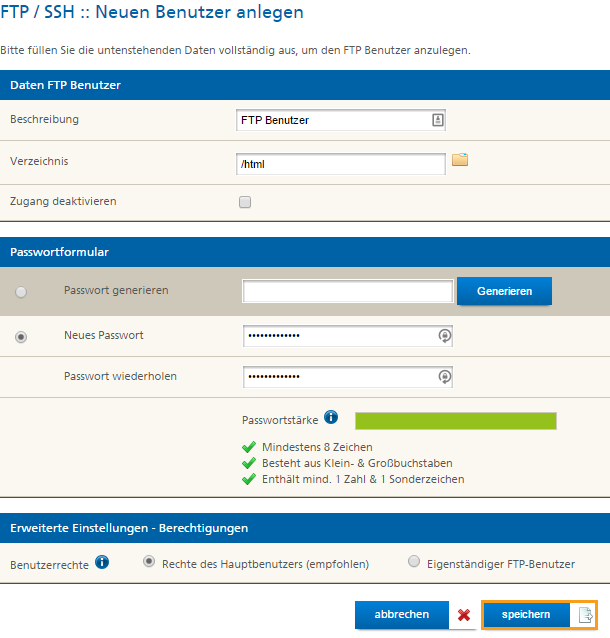The height and width of the screenshot is (638, 610).
Task: Show info about Benutzerrechte
Action: tap(102, 562)
